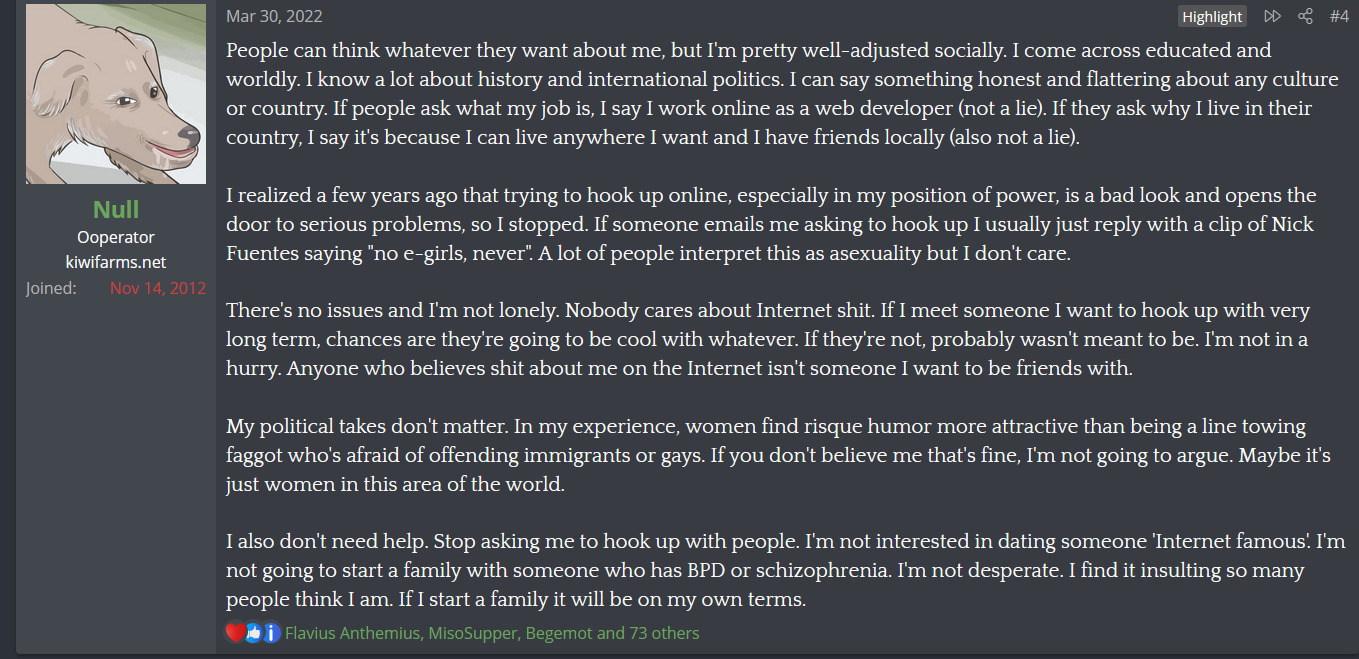This screenshot has width=1359, height=659.
Task: Click the blue informative reaction icon
Action: pos(271,633)
